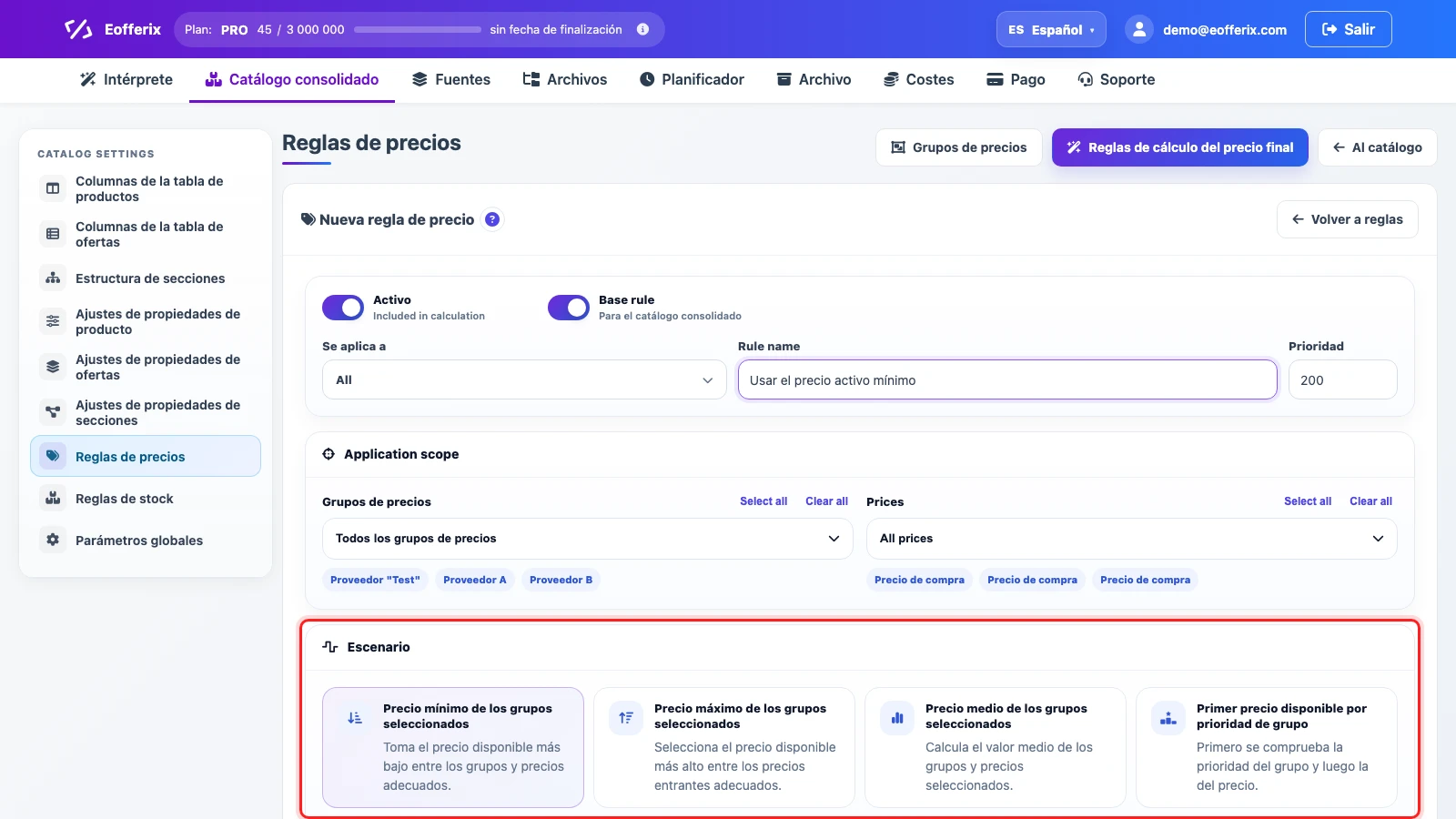Open Reglas de stock in sidebar

click(x=146, y=498)
